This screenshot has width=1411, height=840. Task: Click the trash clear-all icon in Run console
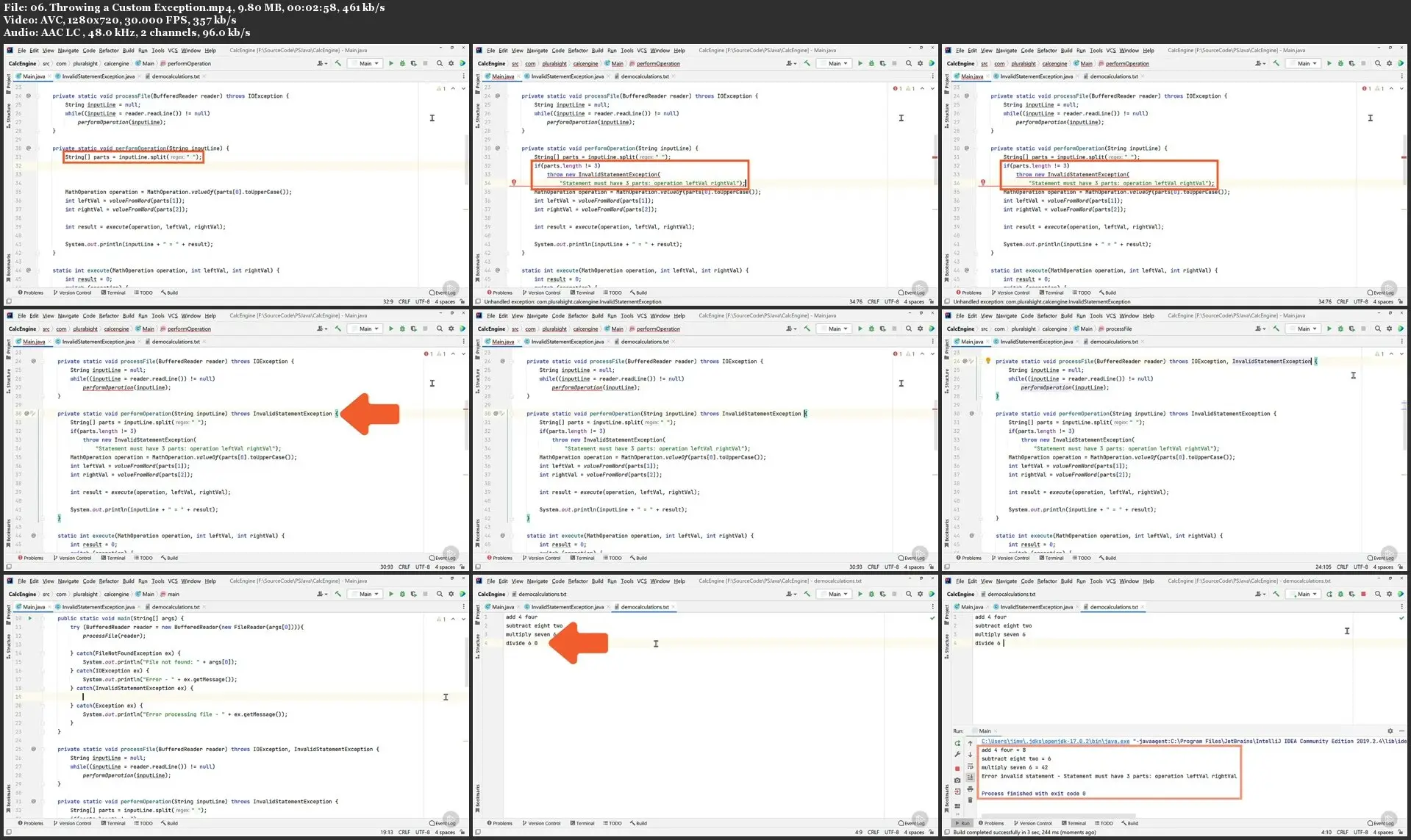pyautogui.click(x=970, y=800)
